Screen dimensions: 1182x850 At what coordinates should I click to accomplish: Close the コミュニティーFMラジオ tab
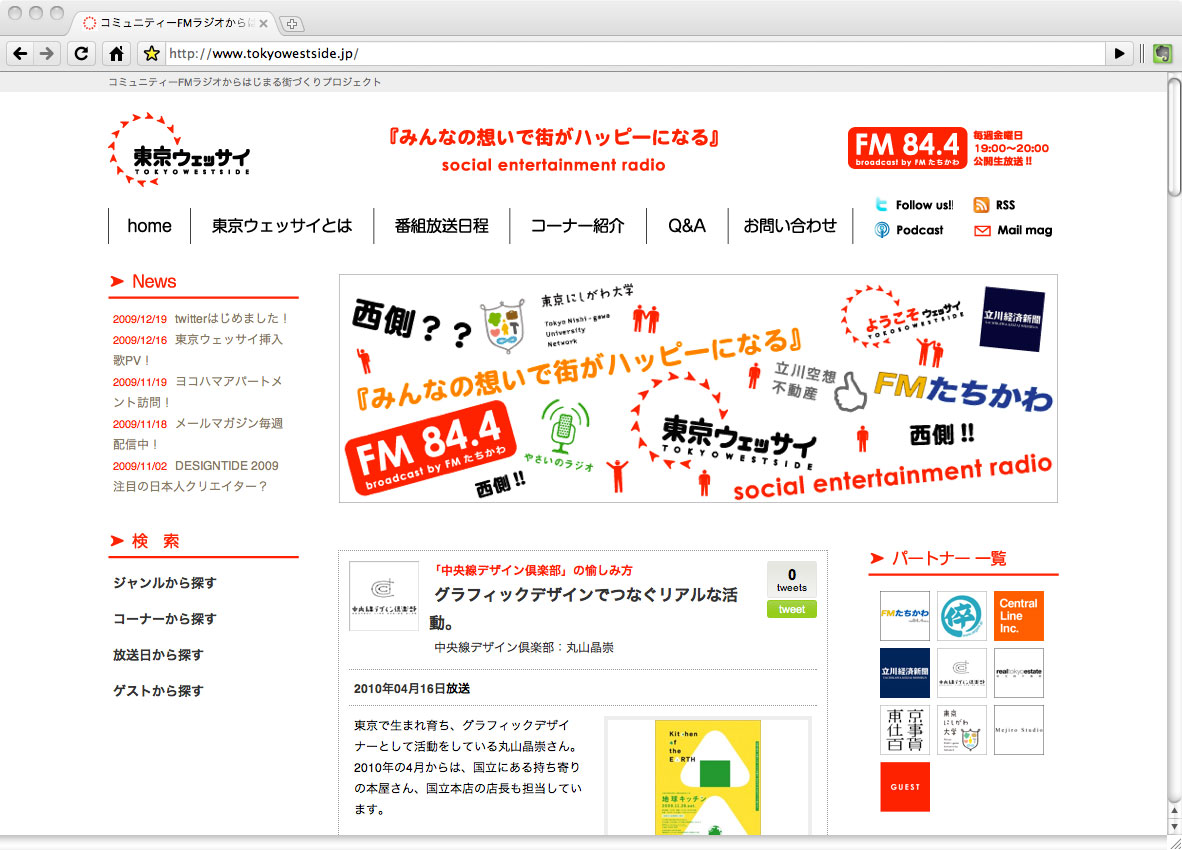click(x=263, y=23)
